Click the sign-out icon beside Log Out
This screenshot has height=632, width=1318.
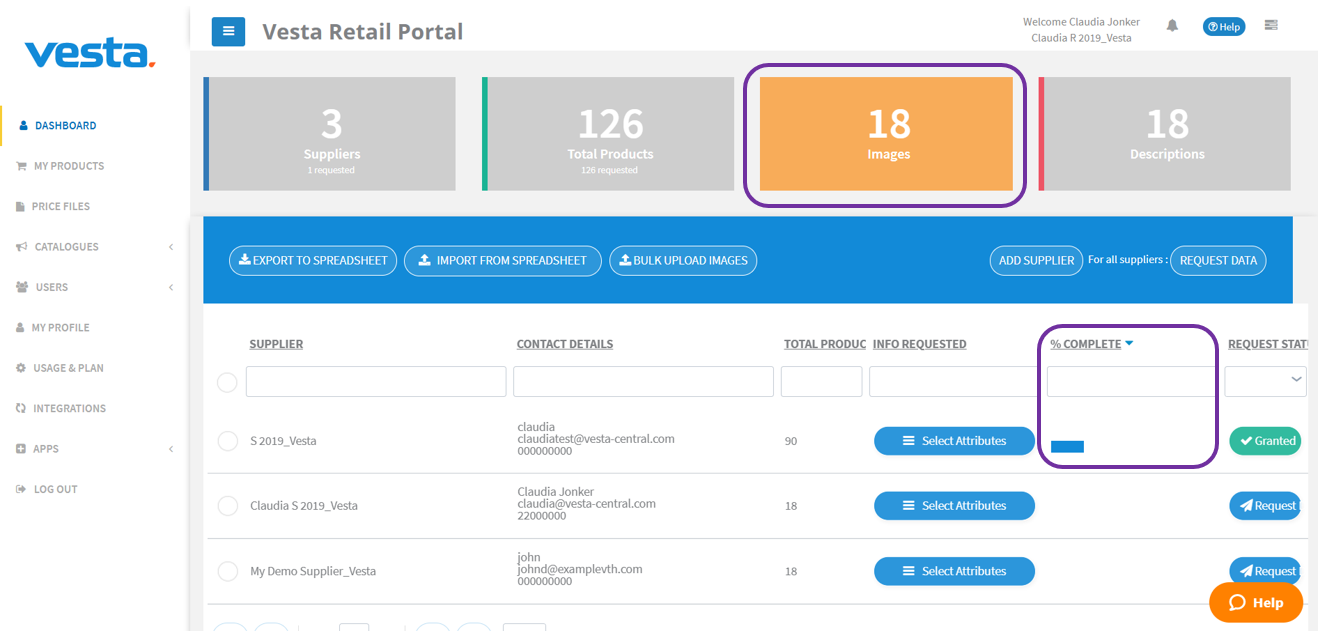click(21, 490)
